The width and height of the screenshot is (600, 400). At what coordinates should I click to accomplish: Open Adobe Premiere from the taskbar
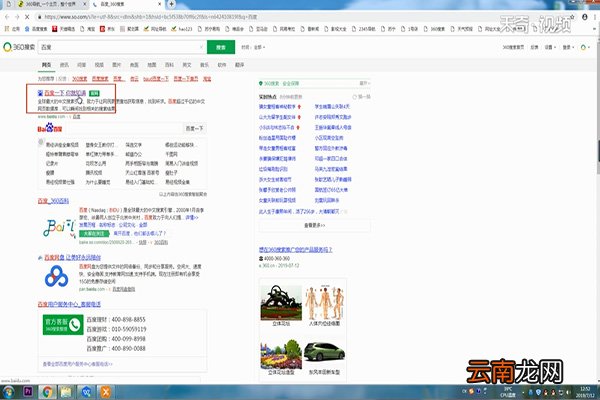(28, 392)
